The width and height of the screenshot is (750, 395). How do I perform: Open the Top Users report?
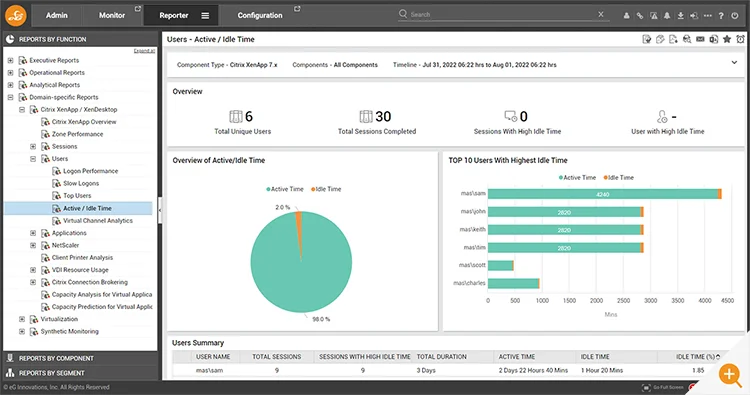(x=77, y=196)
